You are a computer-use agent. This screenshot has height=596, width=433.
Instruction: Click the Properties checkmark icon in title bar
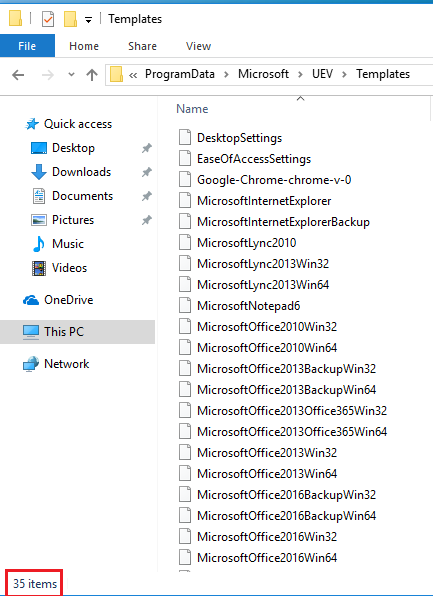(48, 19)
